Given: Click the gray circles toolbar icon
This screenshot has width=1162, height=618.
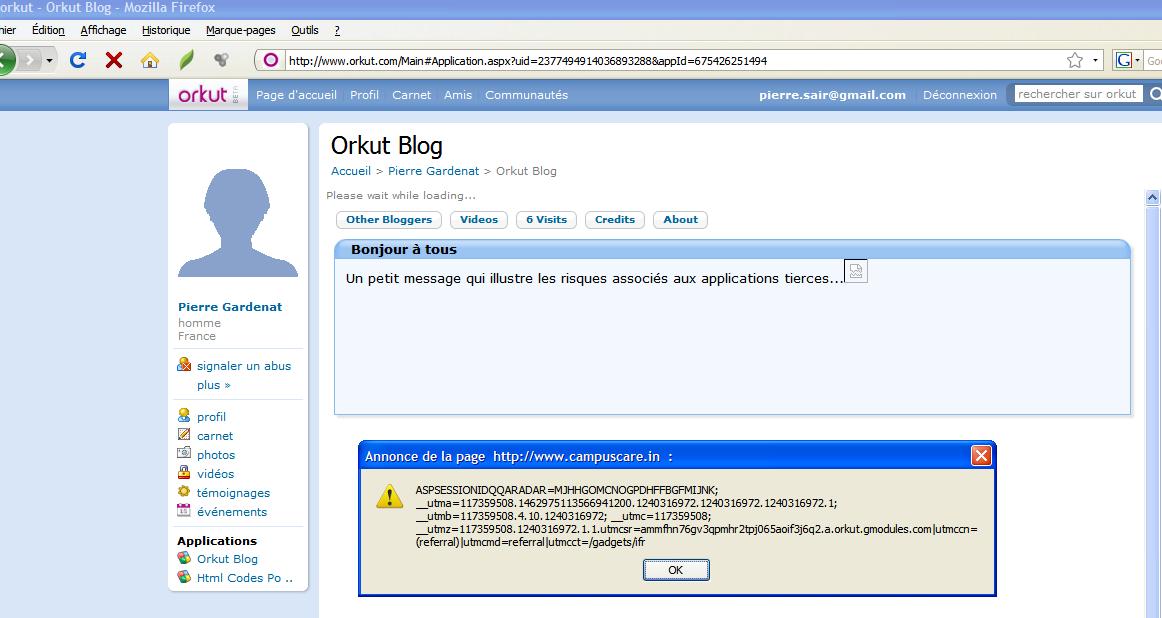Looking at the screenshot, I should pyautogui.click(x=221, y=60).
